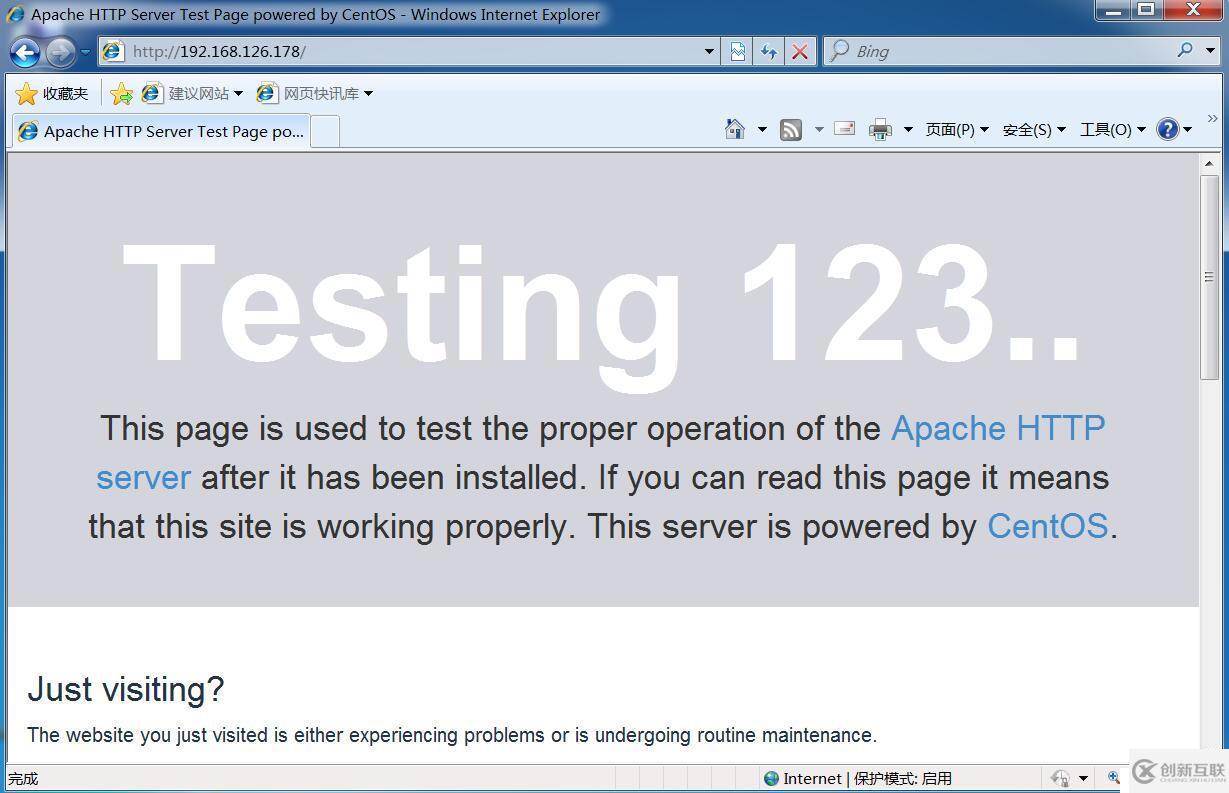Expand the Print options dropdown arrow
This screenshot has height=793, width=1229.
pos(908,129)
